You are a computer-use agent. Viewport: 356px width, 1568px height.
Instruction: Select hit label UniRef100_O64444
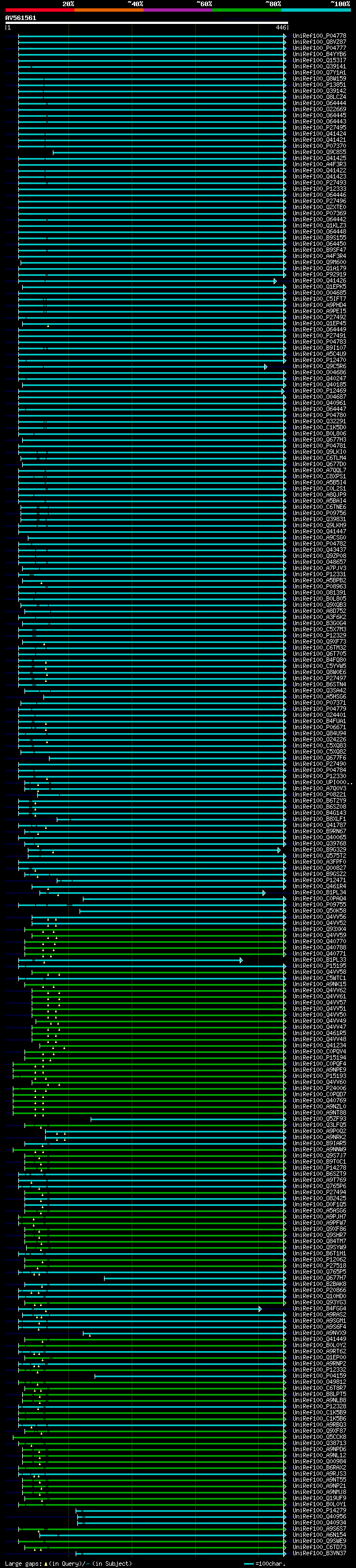click(x=319, y=103)
